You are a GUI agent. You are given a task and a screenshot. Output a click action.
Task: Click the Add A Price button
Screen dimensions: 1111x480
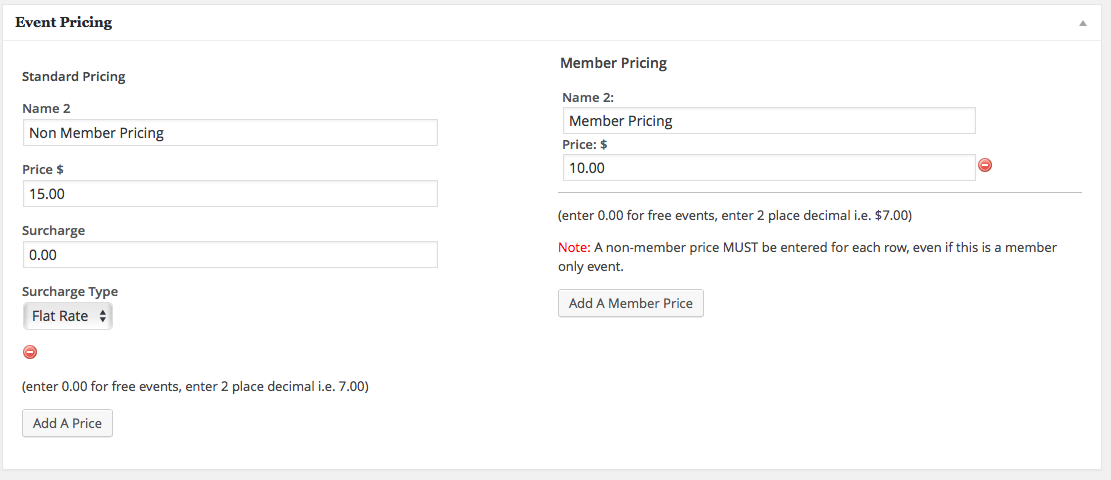tap(67, 423)
